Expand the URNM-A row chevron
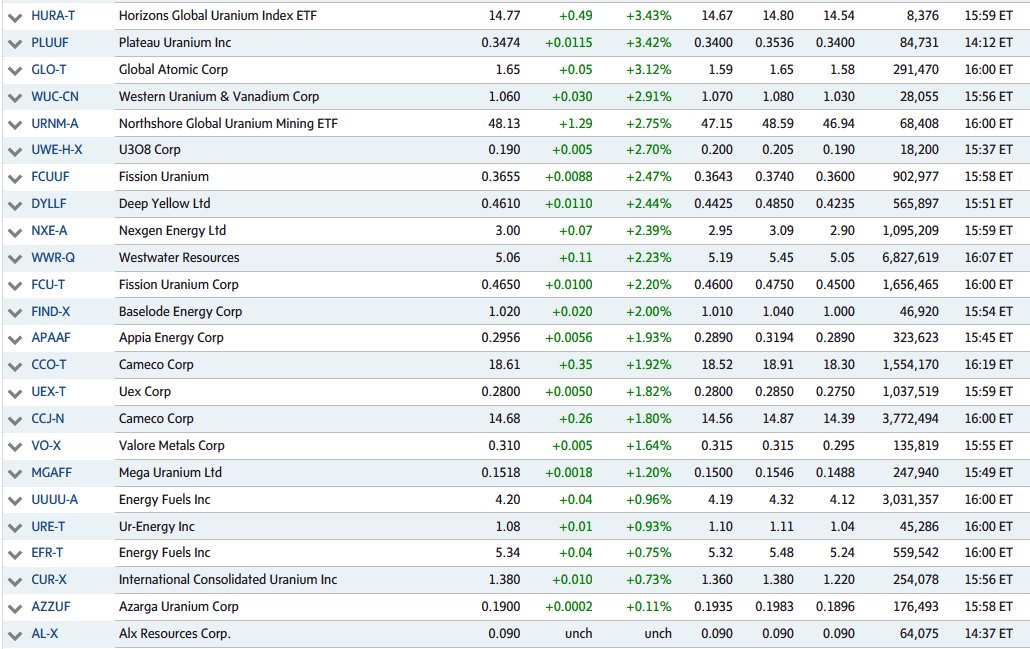 (x=14, y=125)
